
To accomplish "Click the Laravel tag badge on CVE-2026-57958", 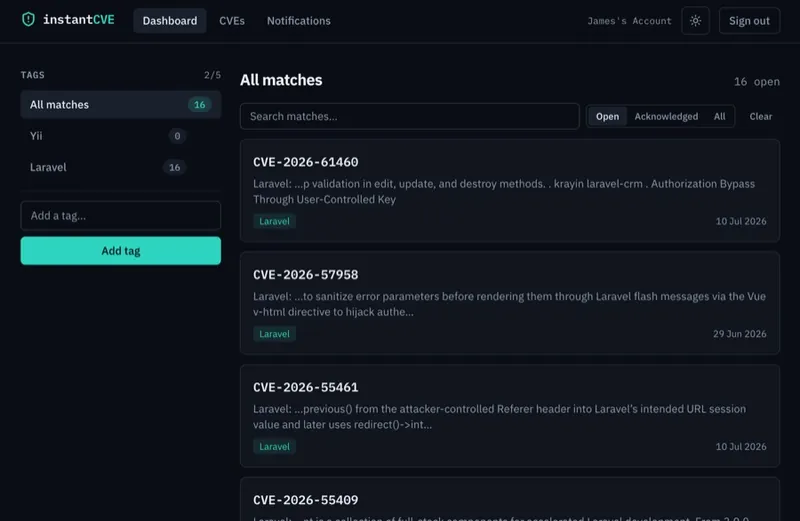I will [x=274, y=334].
